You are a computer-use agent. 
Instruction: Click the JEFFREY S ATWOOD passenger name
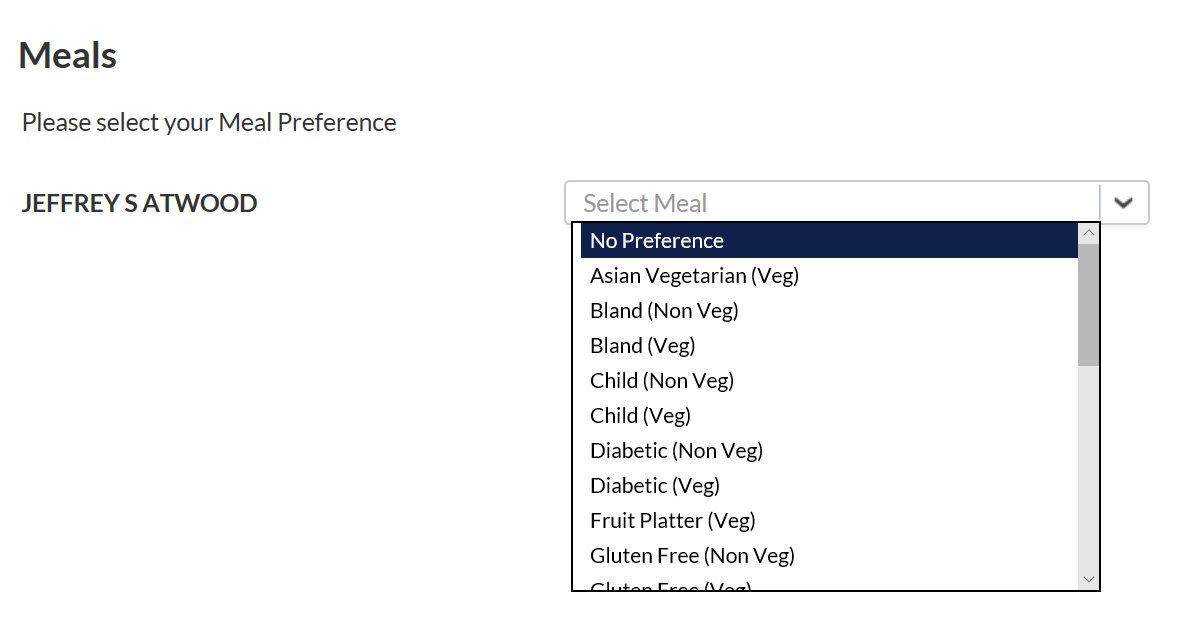click(x=139, y=204)
